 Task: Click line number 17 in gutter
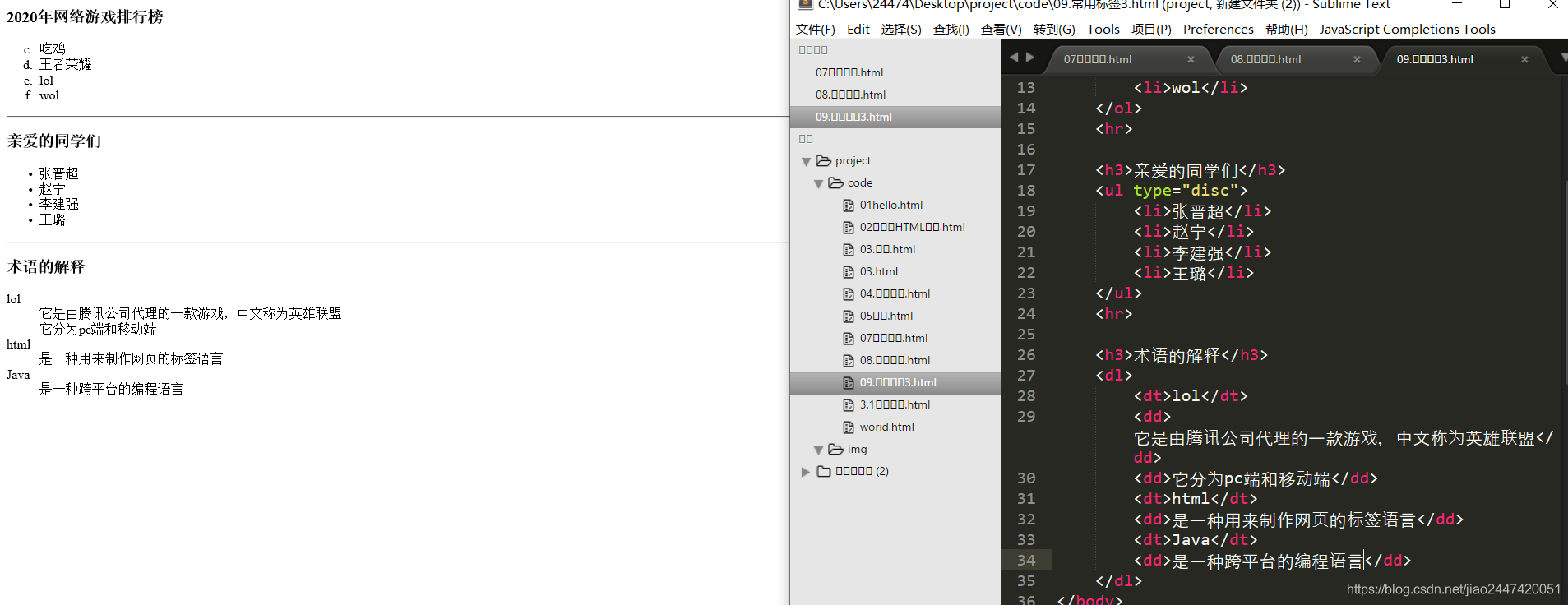click(1026, 170)
